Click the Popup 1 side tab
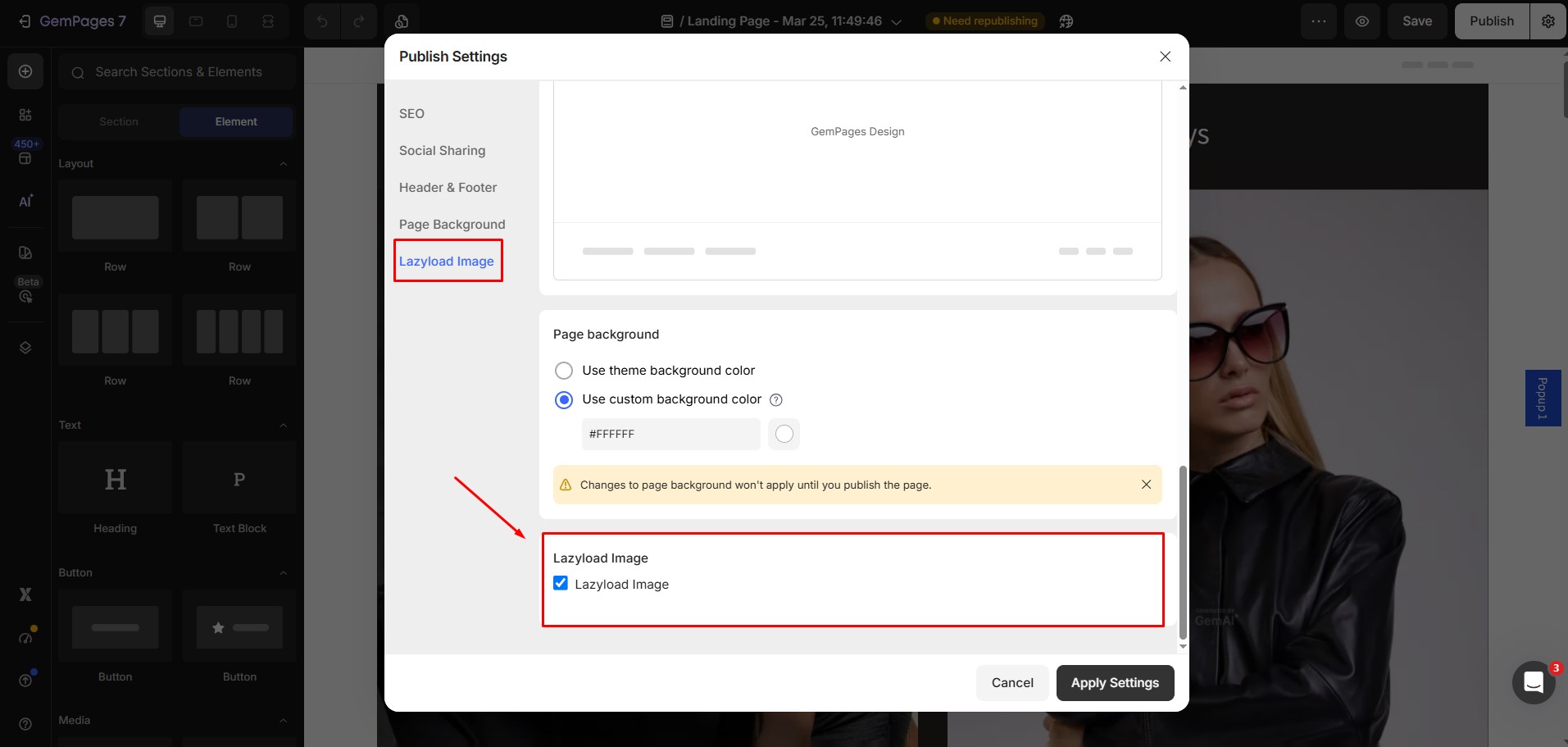 (x=1543, y=398)
